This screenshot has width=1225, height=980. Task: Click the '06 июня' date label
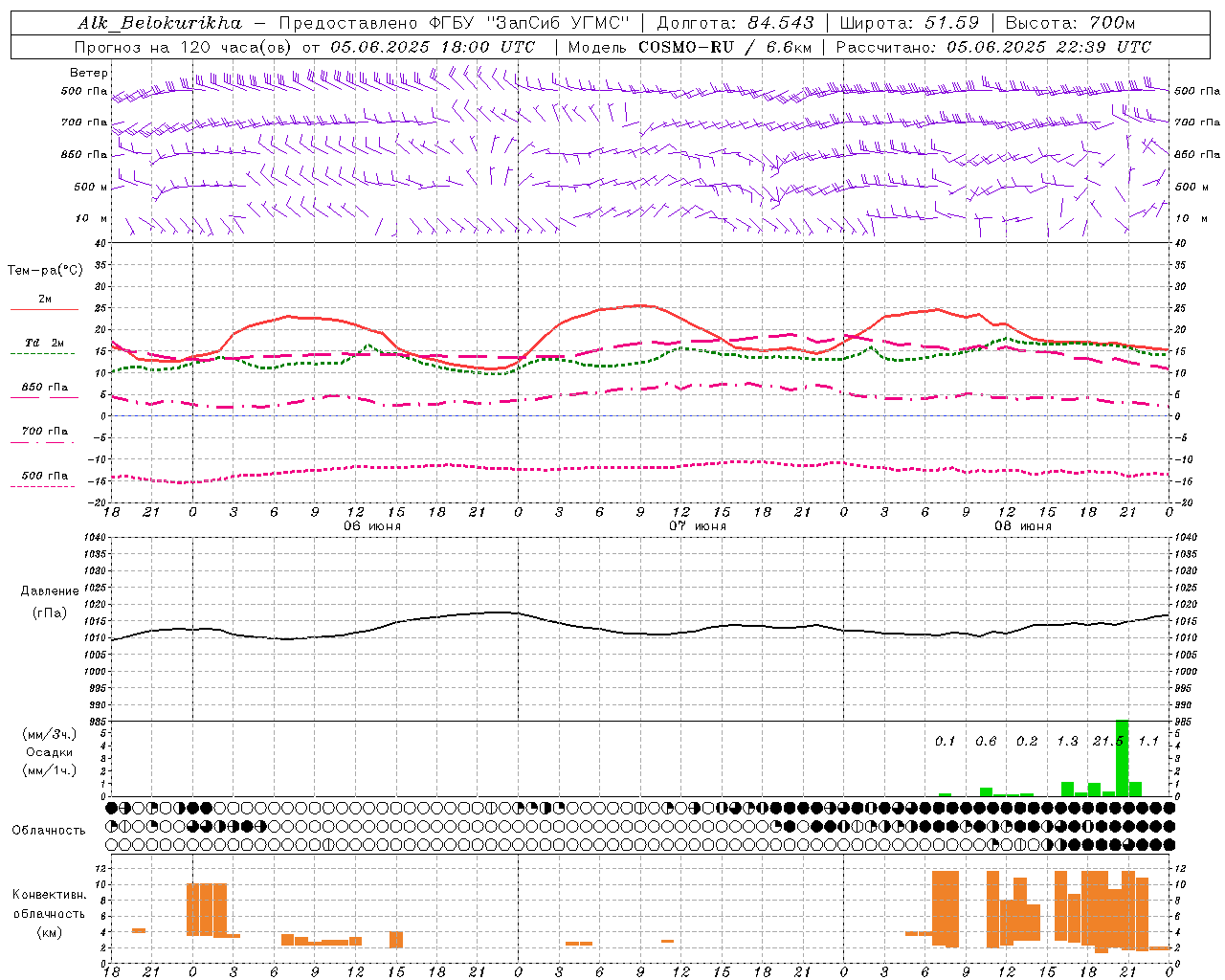tap(372, 525)
